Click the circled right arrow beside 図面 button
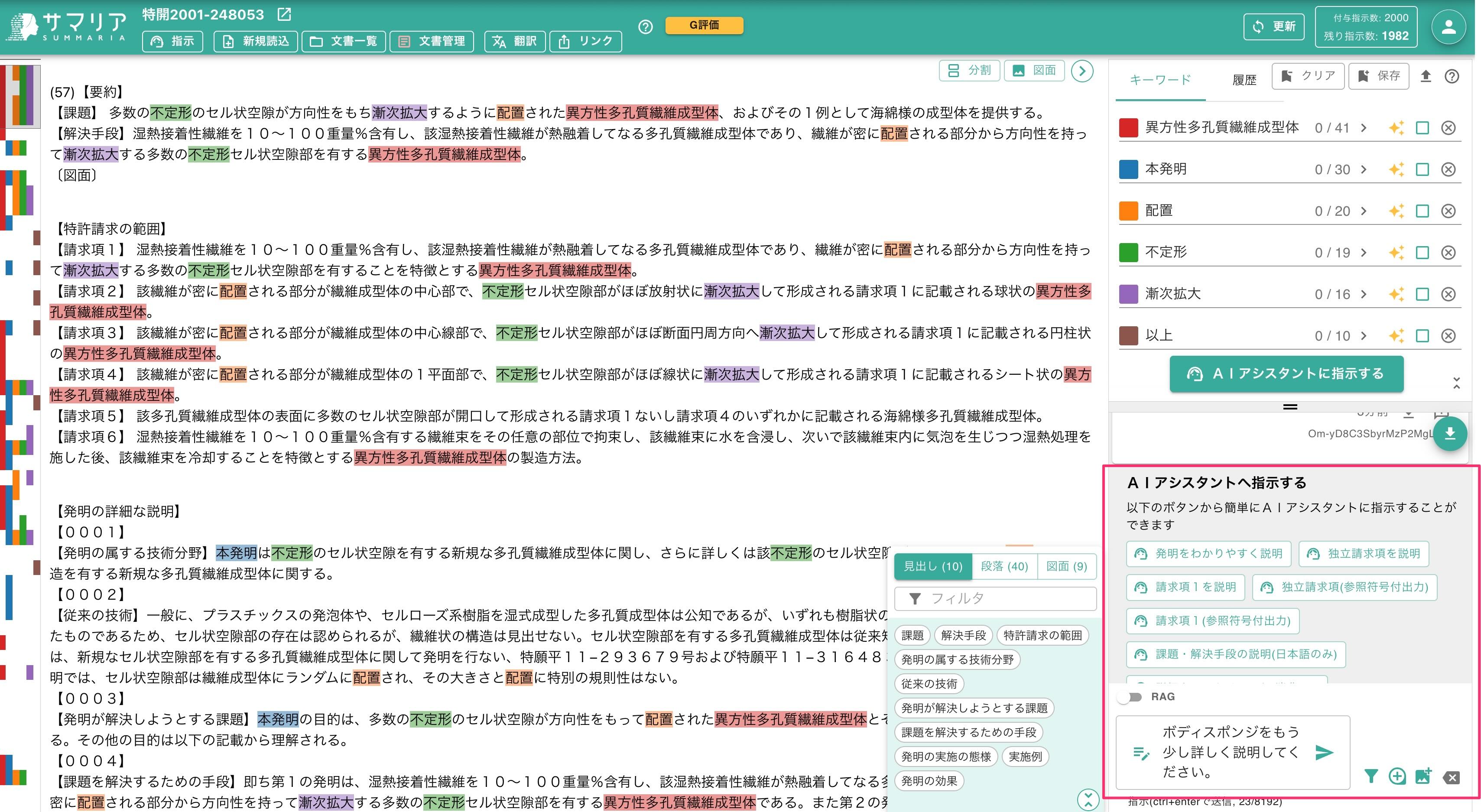 [1082, 71]
